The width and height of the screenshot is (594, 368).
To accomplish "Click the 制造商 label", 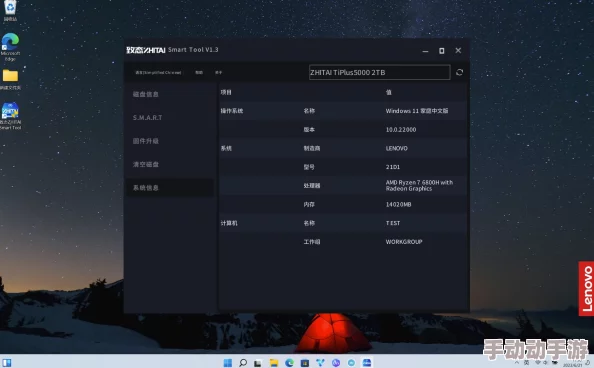I will (312, 148).
